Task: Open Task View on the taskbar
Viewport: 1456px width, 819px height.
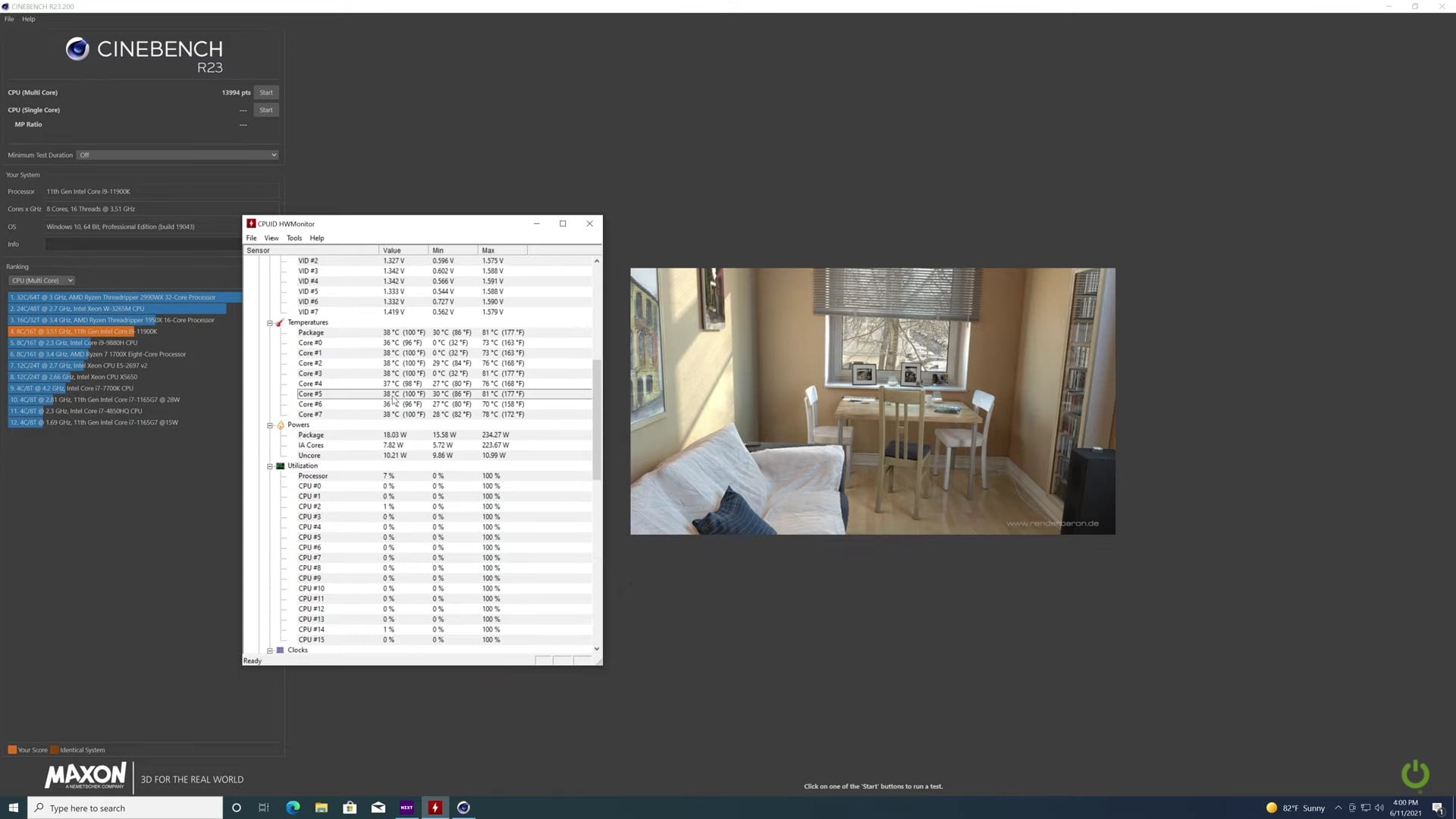Action: click(x=264, y=808)
